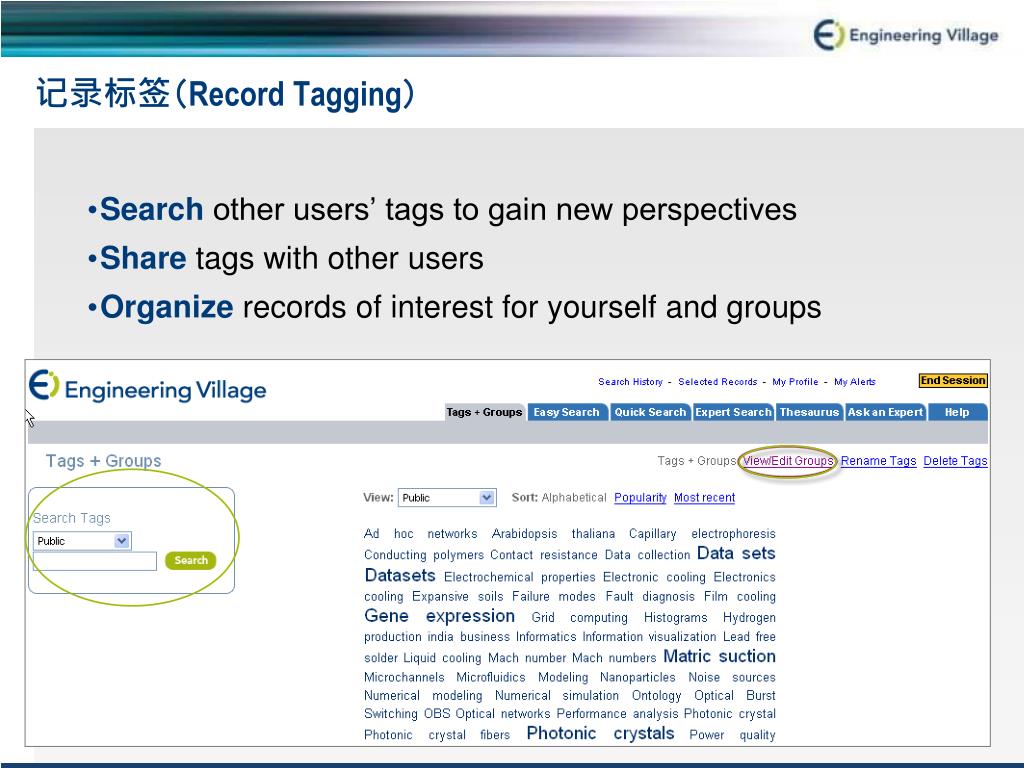The image size is (1024, 768).
Task: Open the 'Data sets' tag
Action: 736,553
